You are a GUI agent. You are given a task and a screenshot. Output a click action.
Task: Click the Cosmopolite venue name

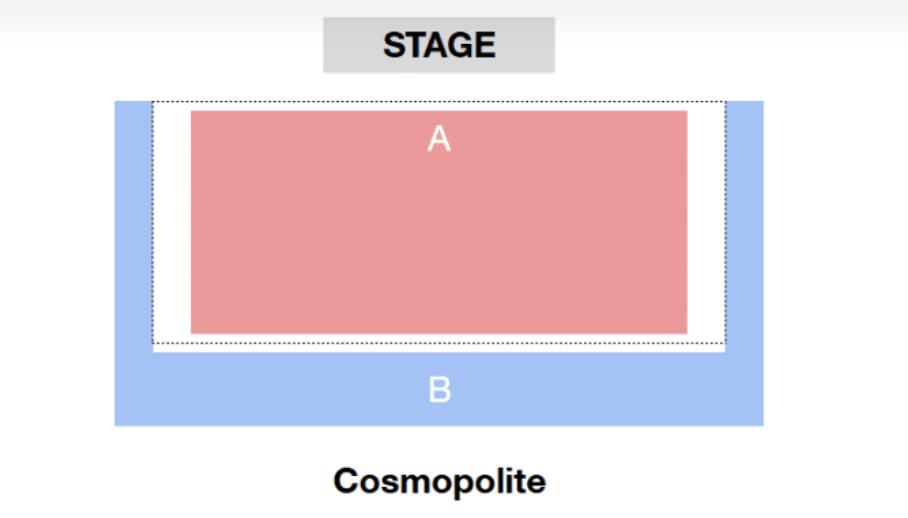pyautogui.click(x=440, y=482)
